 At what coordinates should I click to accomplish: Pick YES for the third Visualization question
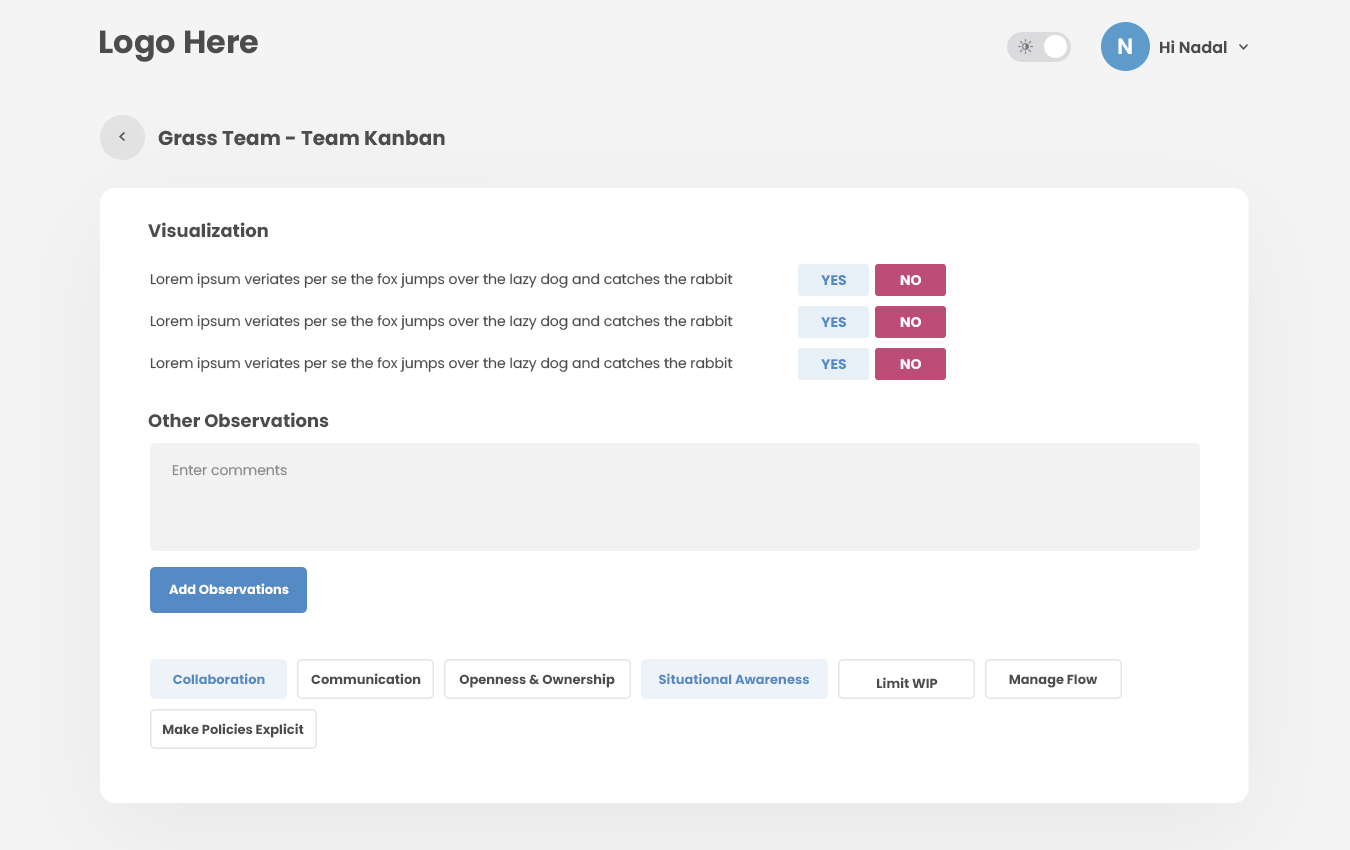833,364
